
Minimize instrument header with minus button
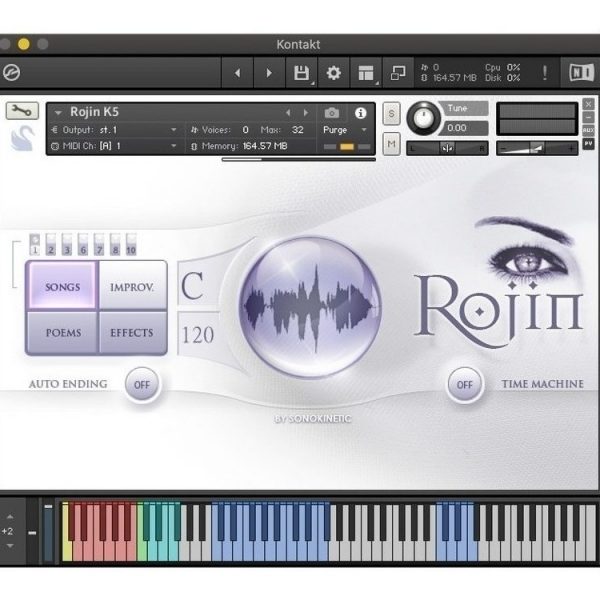point(588,117)
